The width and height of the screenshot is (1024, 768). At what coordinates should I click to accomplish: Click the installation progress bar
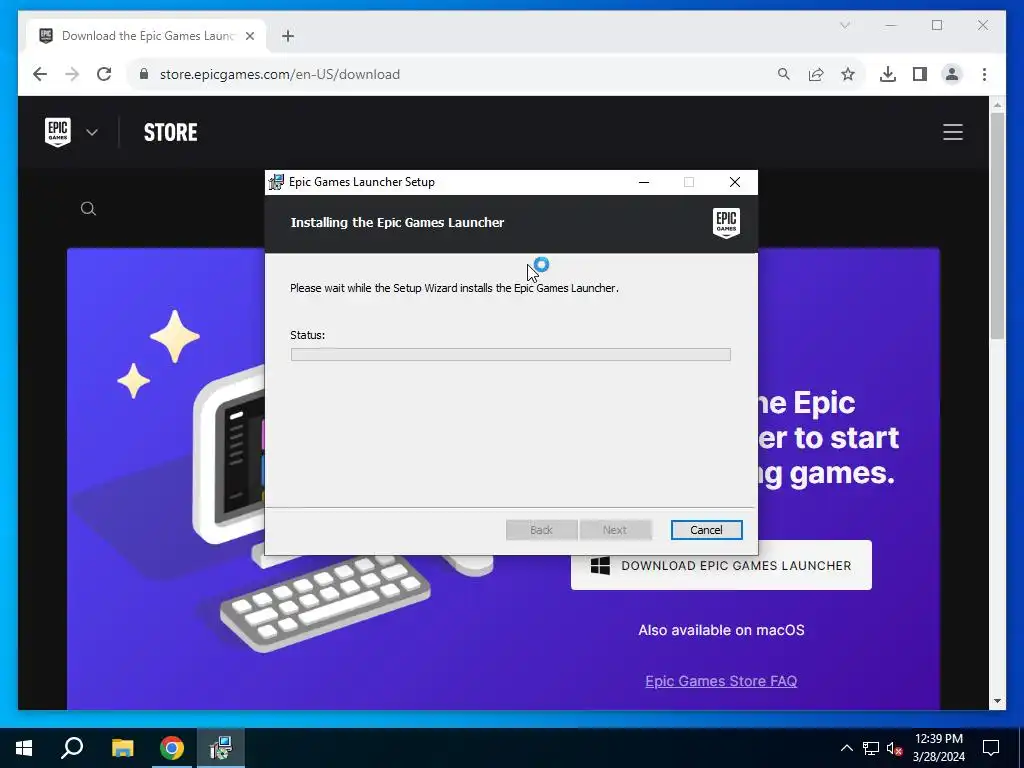tap(511, 354)
